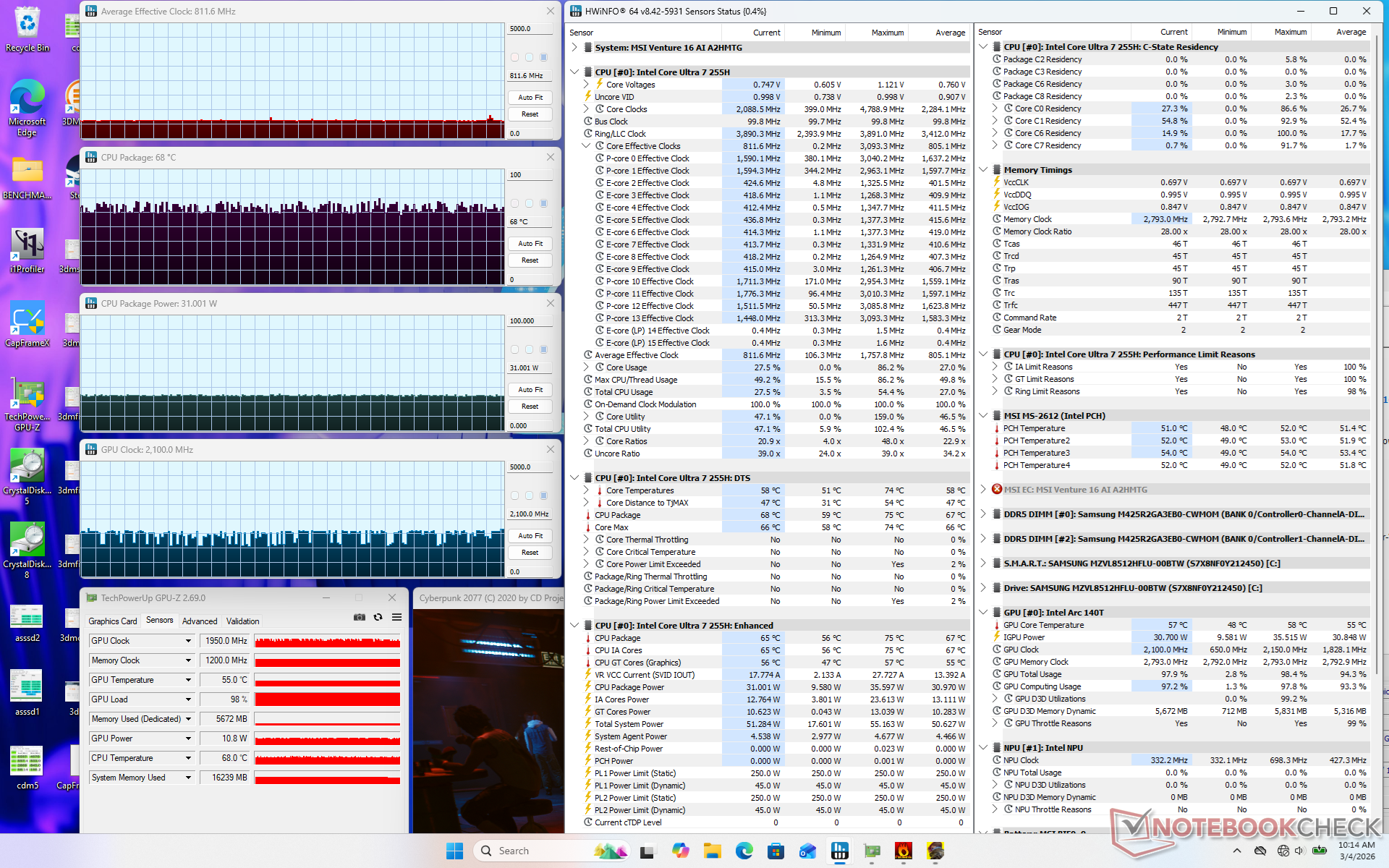Open the GPU Load sensor dropdown
The height and width of the screenshot is (868, 1389).
click(188, 699)
